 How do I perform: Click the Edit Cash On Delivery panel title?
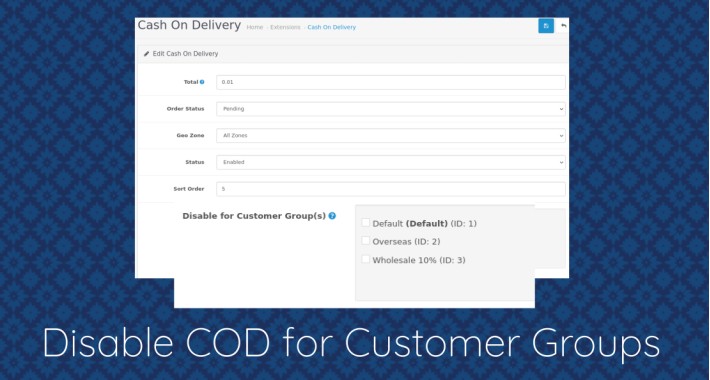click(185, 53)
